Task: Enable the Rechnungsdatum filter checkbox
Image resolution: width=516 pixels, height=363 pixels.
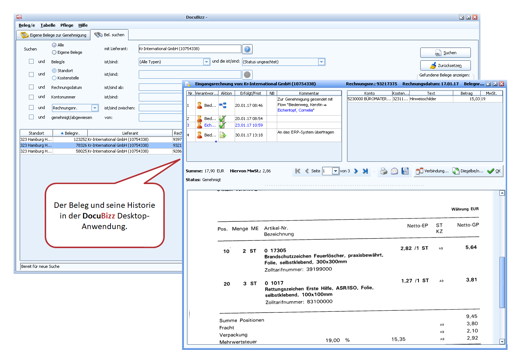Action: pos(31,87)
